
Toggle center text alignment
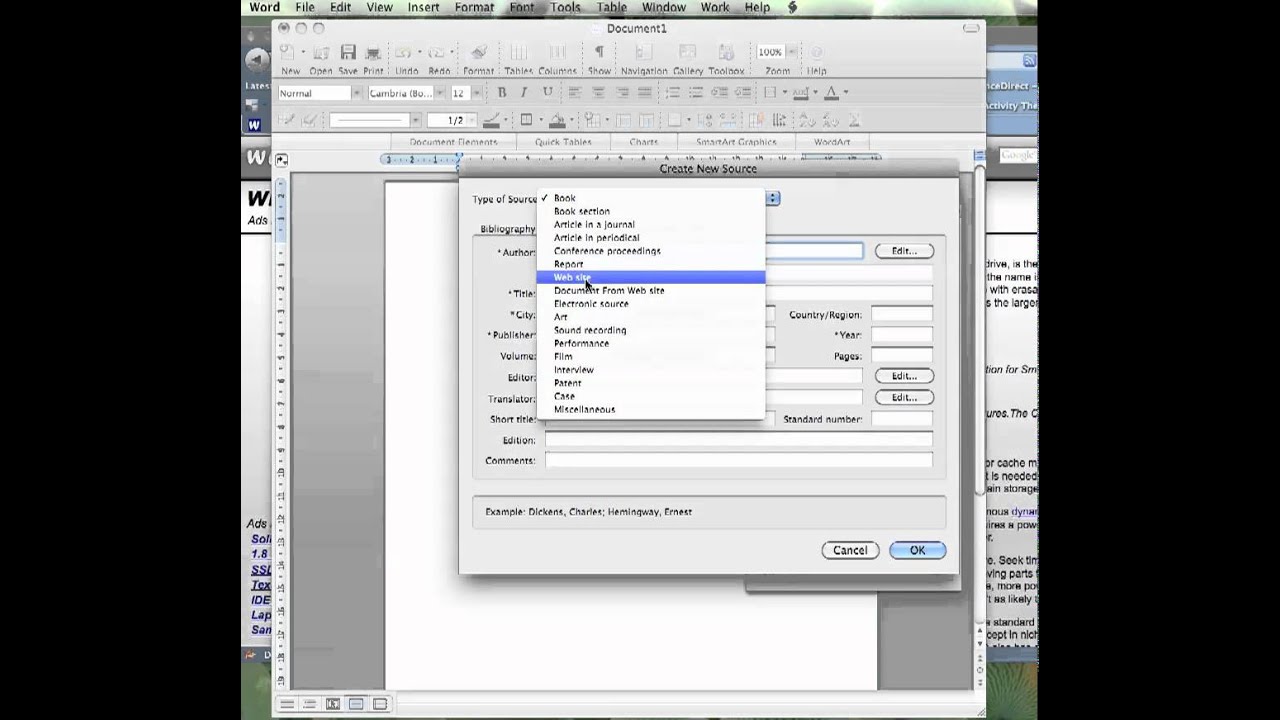pos(598,92)
